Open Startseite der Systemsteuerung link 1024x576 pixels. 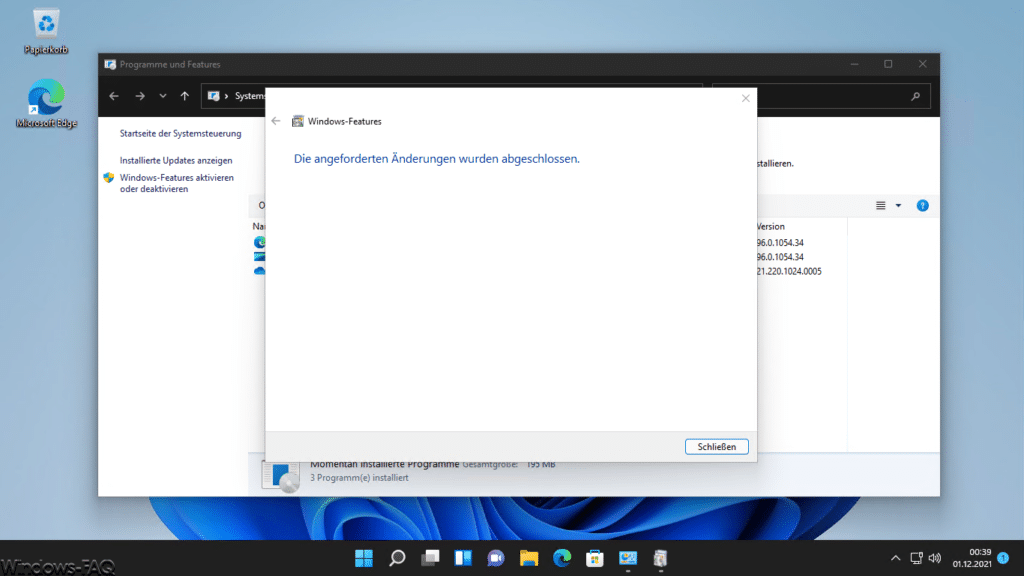click(180, 133)
